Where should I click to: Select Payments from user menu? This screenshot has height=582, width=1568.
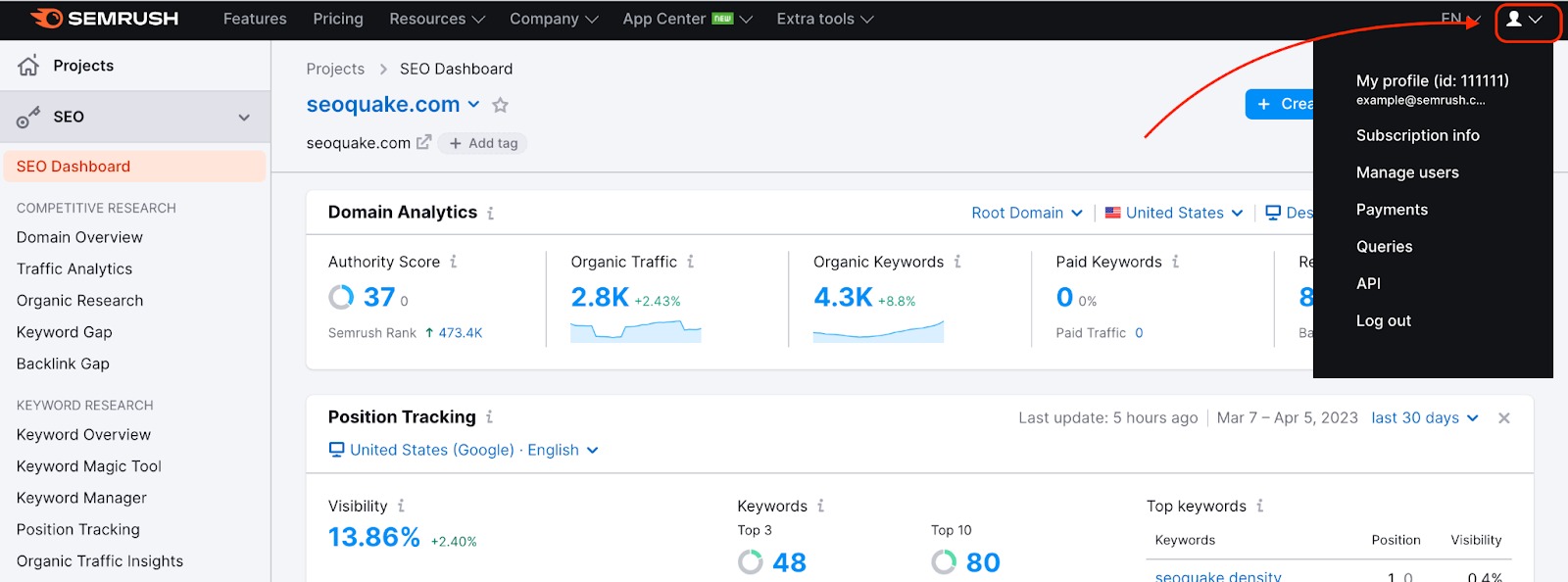point(1392,210)
